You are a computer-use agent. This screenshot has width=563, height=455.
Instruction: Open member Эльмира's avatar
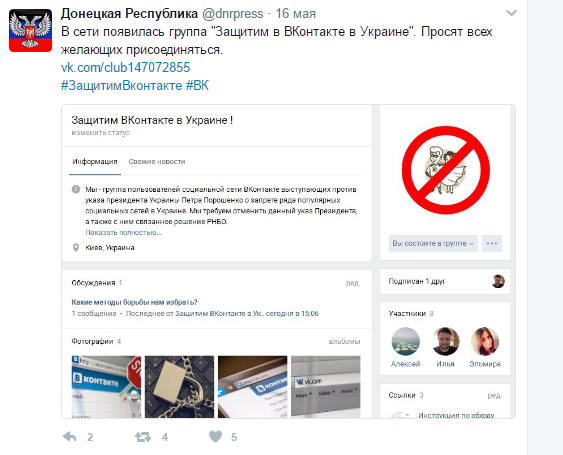coord(485,341)
